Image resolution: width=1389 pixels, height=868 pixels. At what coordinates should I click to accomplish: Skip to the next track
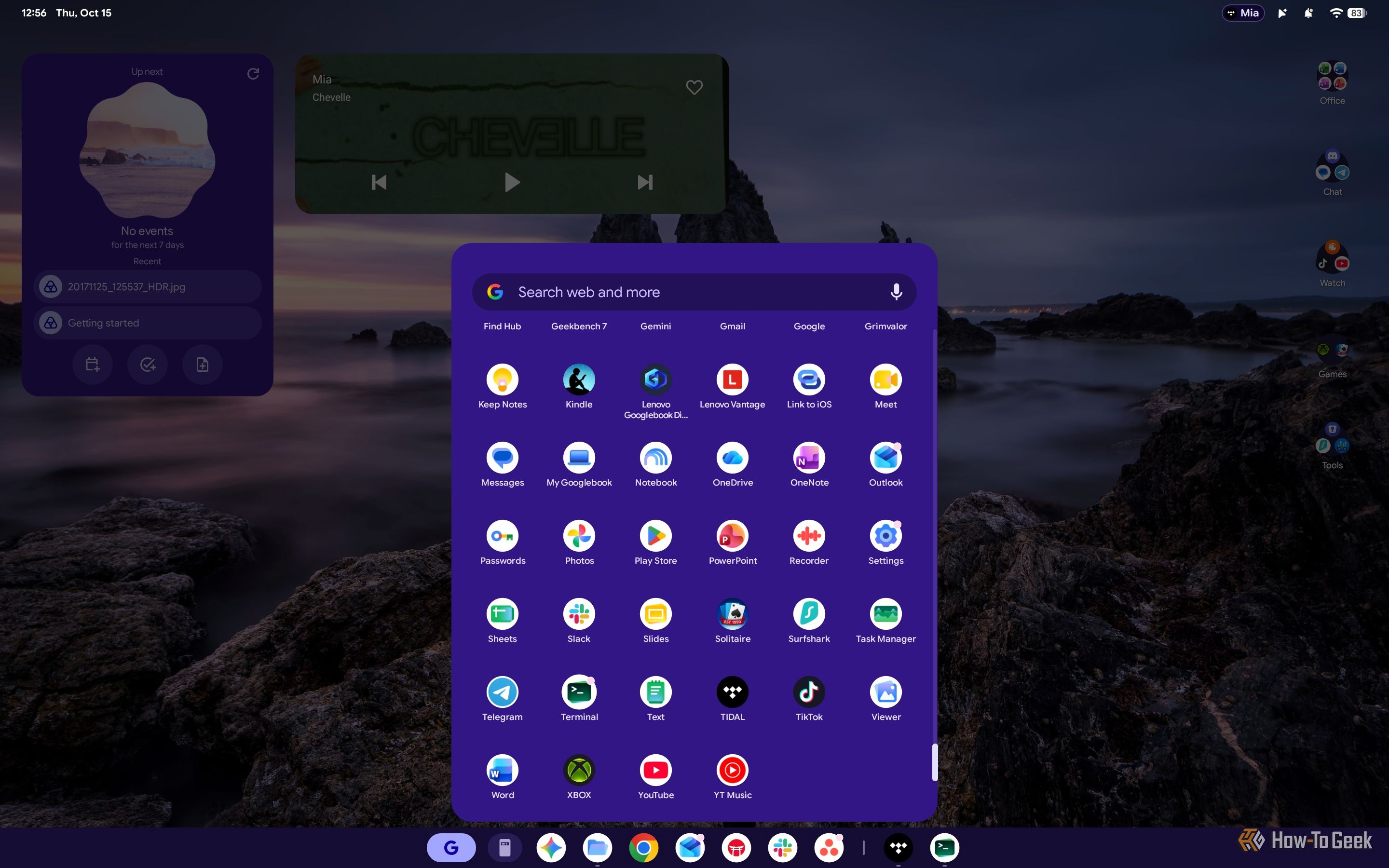click(645, 182)
